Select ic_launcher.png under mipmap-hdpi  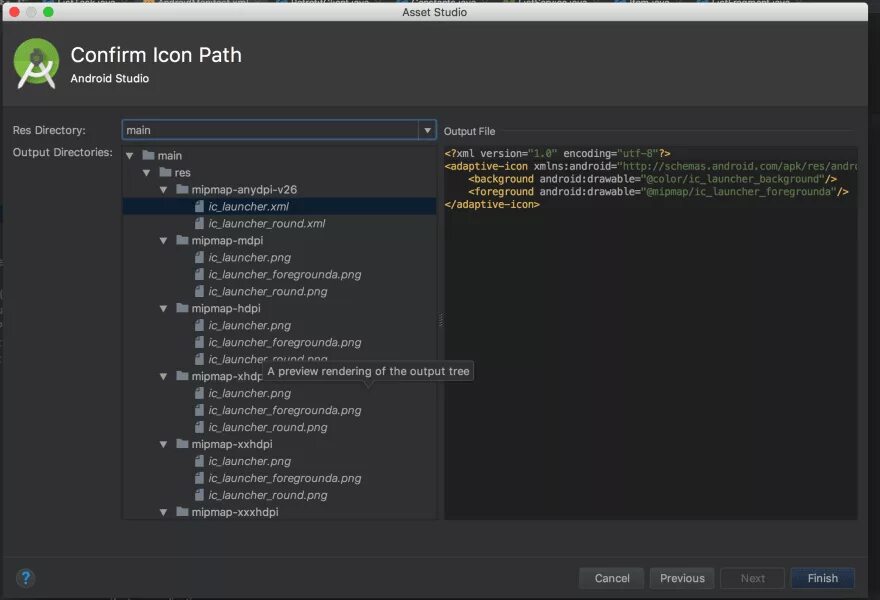[250, 326]
